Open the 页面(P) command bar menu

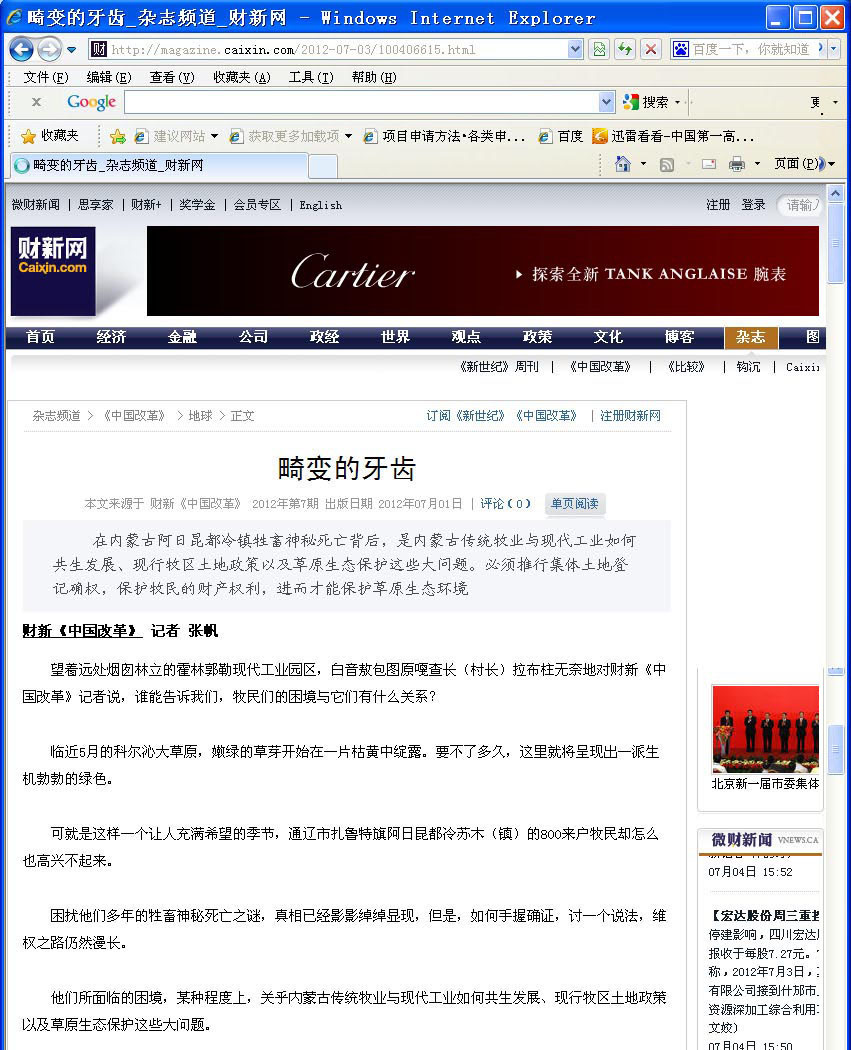pyautogui.click(x=803, y=164)
